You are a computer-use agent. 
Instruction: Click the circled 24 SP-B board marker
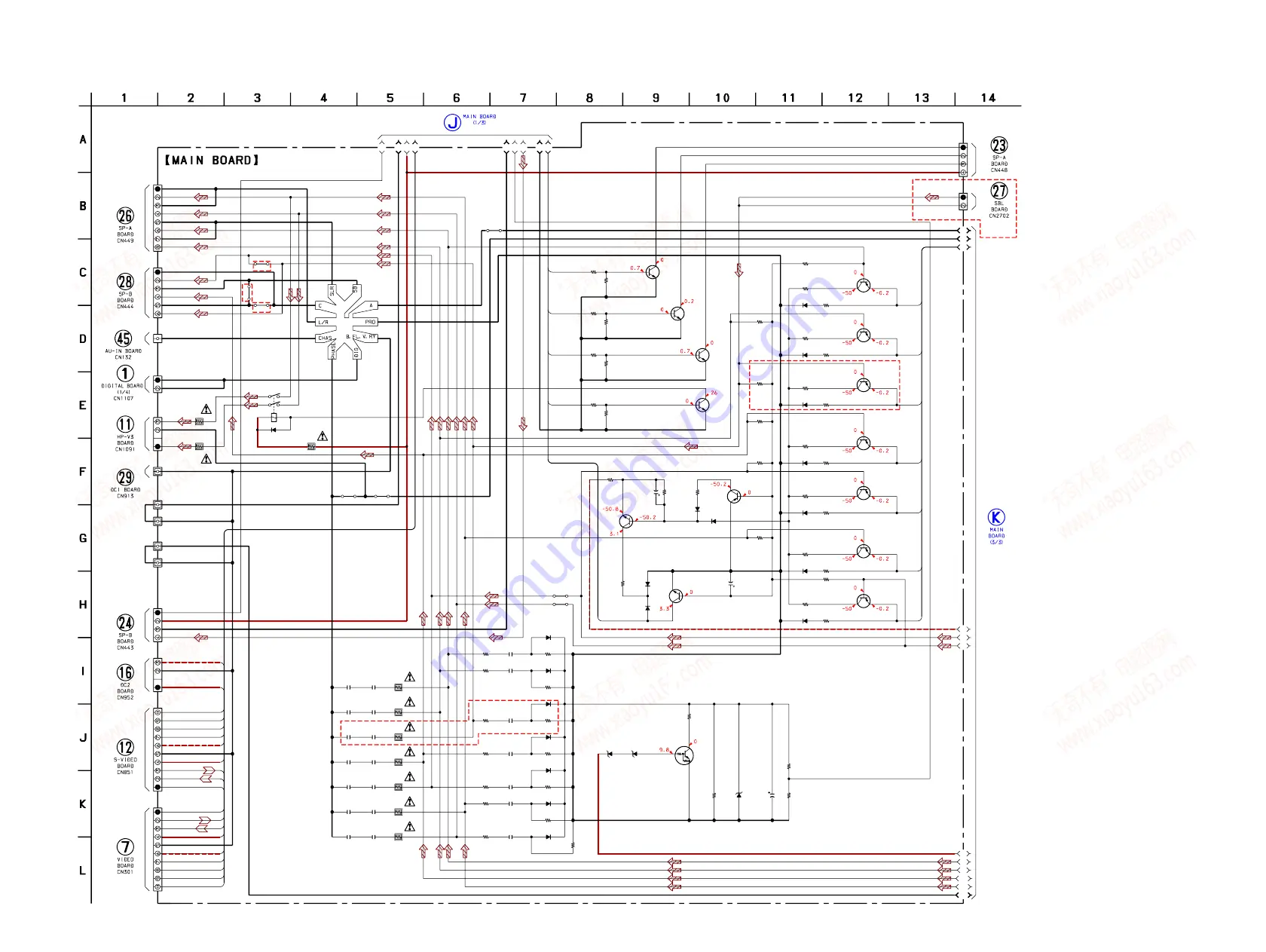[125, 623]
